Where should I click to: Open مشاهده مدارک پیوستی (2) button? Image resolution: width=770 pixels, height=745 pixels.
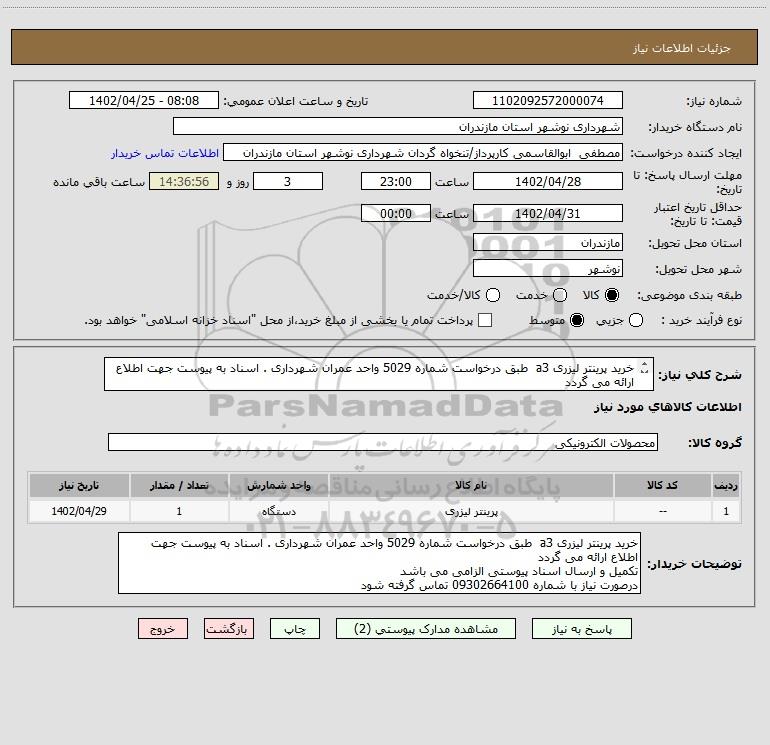pos(426,629)
